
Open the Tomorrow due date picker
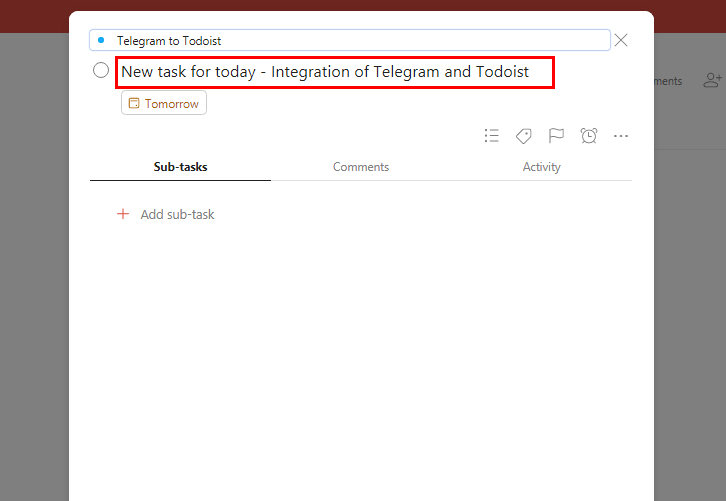point(164,103)
